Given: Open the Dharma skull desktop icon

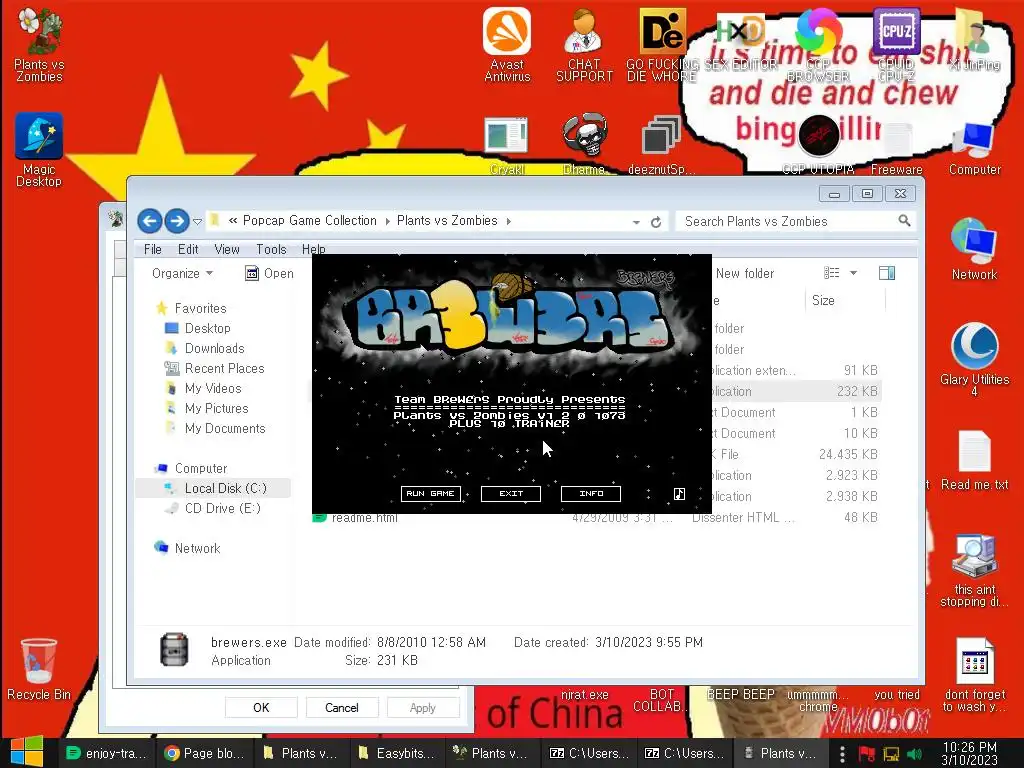Looking at the screenshot, I should pyautogui.click(x=584, y=144).
